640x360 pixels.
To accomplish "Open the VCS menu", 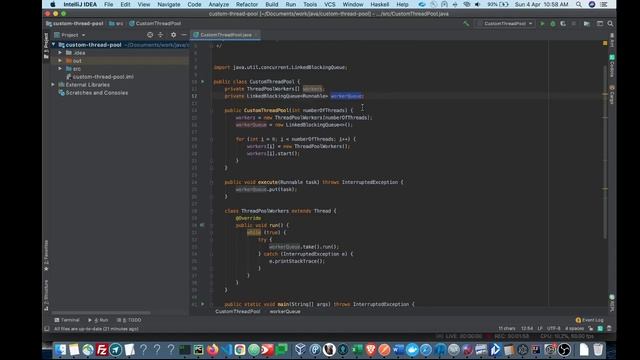I will click(329, 4).
